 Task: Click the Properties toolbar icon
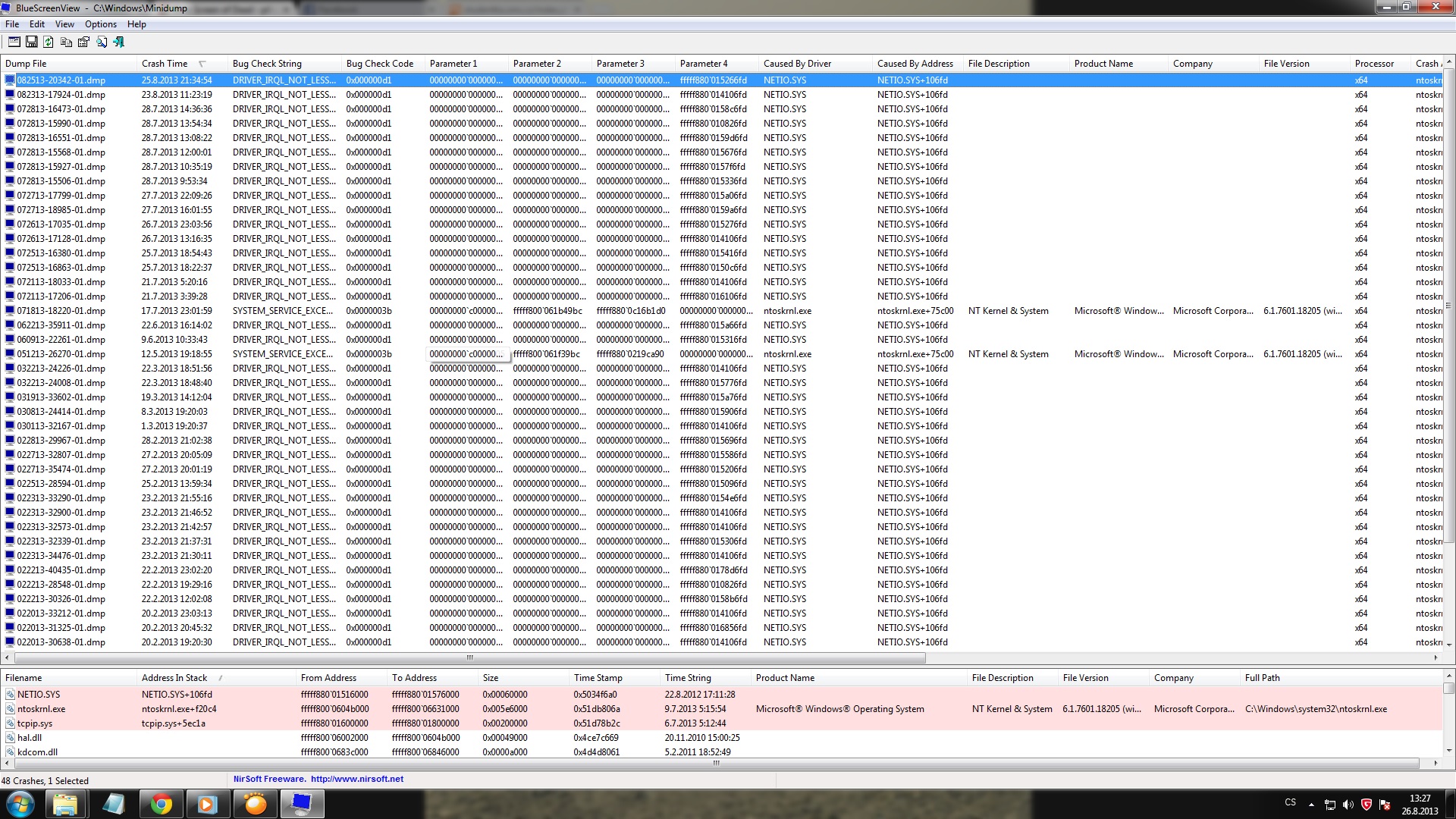pyautogui.click(x=83, y=42)
